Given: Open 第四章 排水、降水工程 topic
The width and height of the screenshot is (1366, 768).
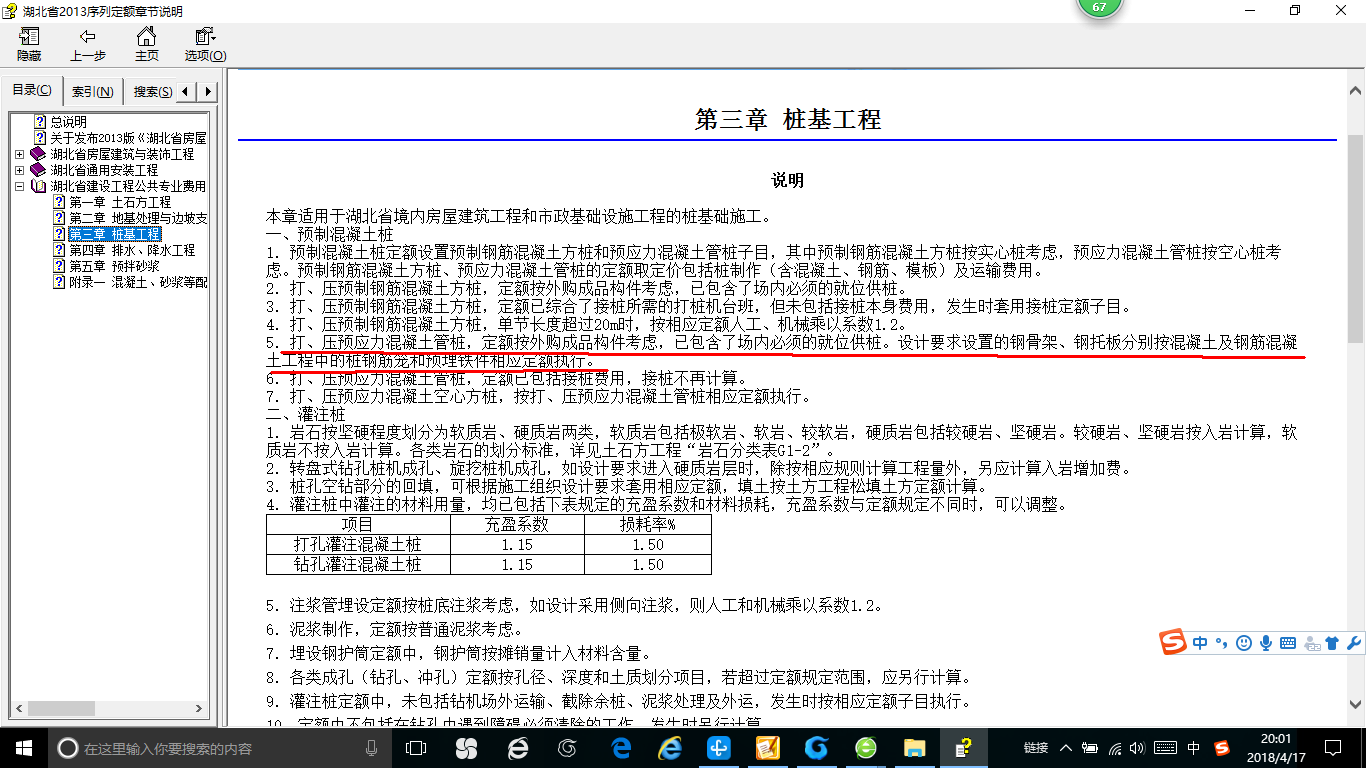Looking at the screenshot, I should (x=132, y=250).
